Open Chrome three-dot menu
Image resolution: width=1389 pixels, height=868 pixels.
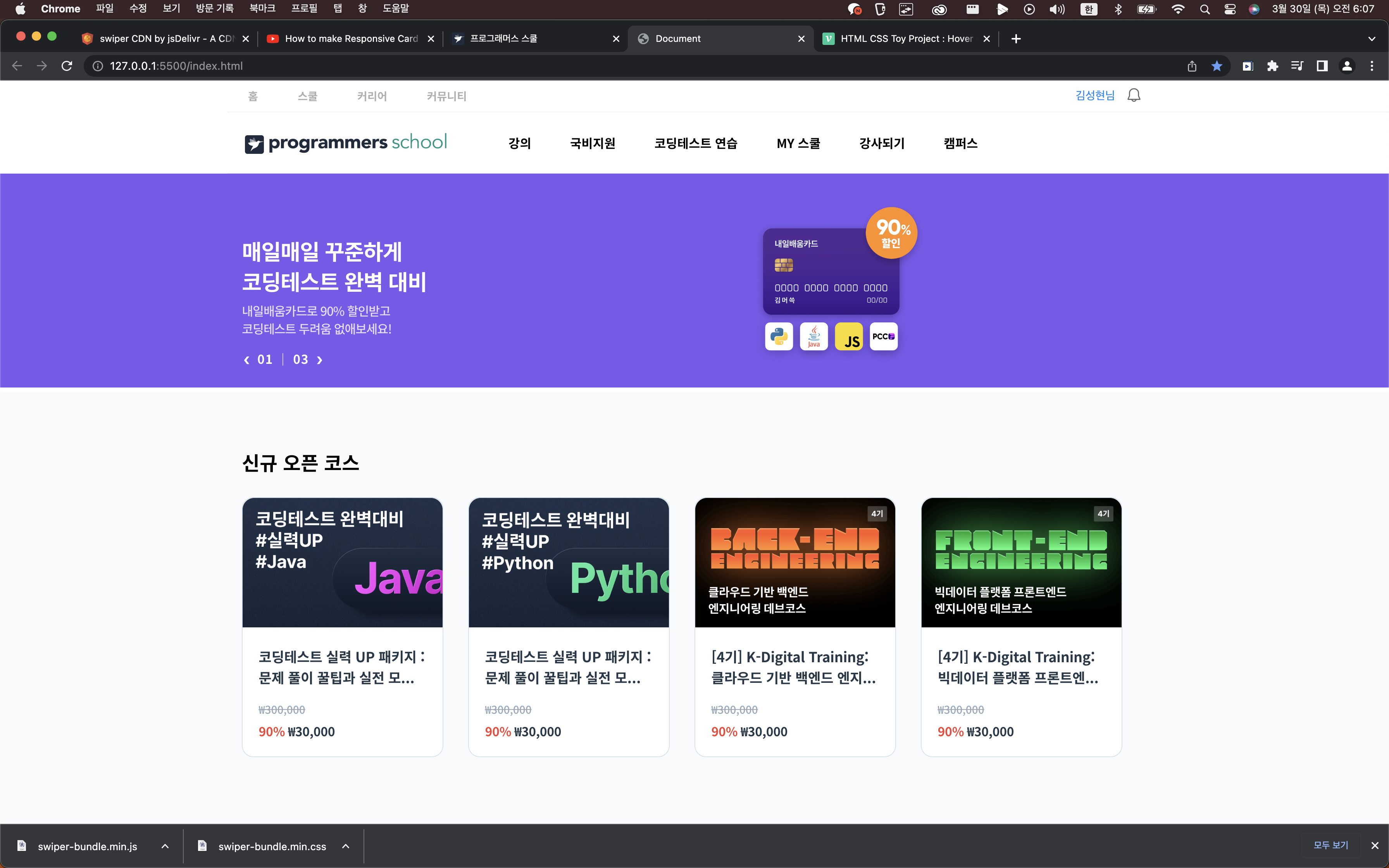click(1372, 66)
